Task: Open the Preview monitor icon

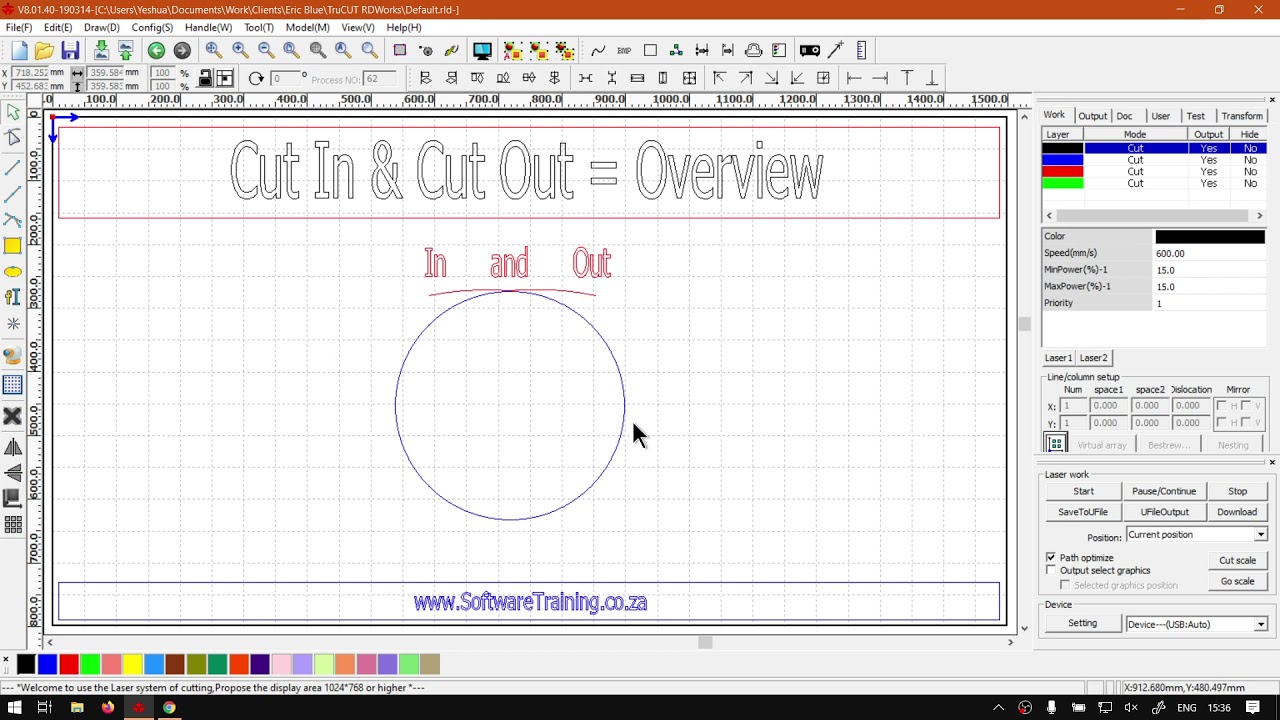Action: [482, 51]
